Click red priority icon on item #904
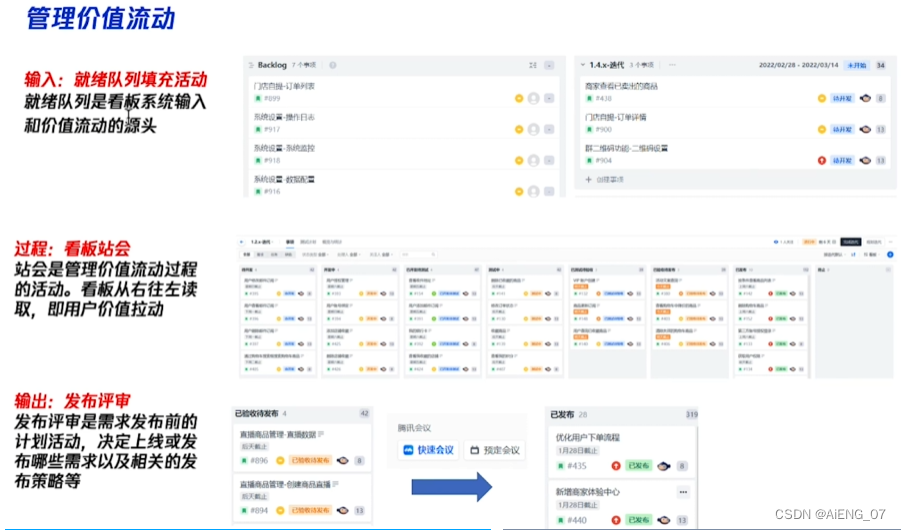Viewport: 901px width, 530px height. tap(822, 160)
